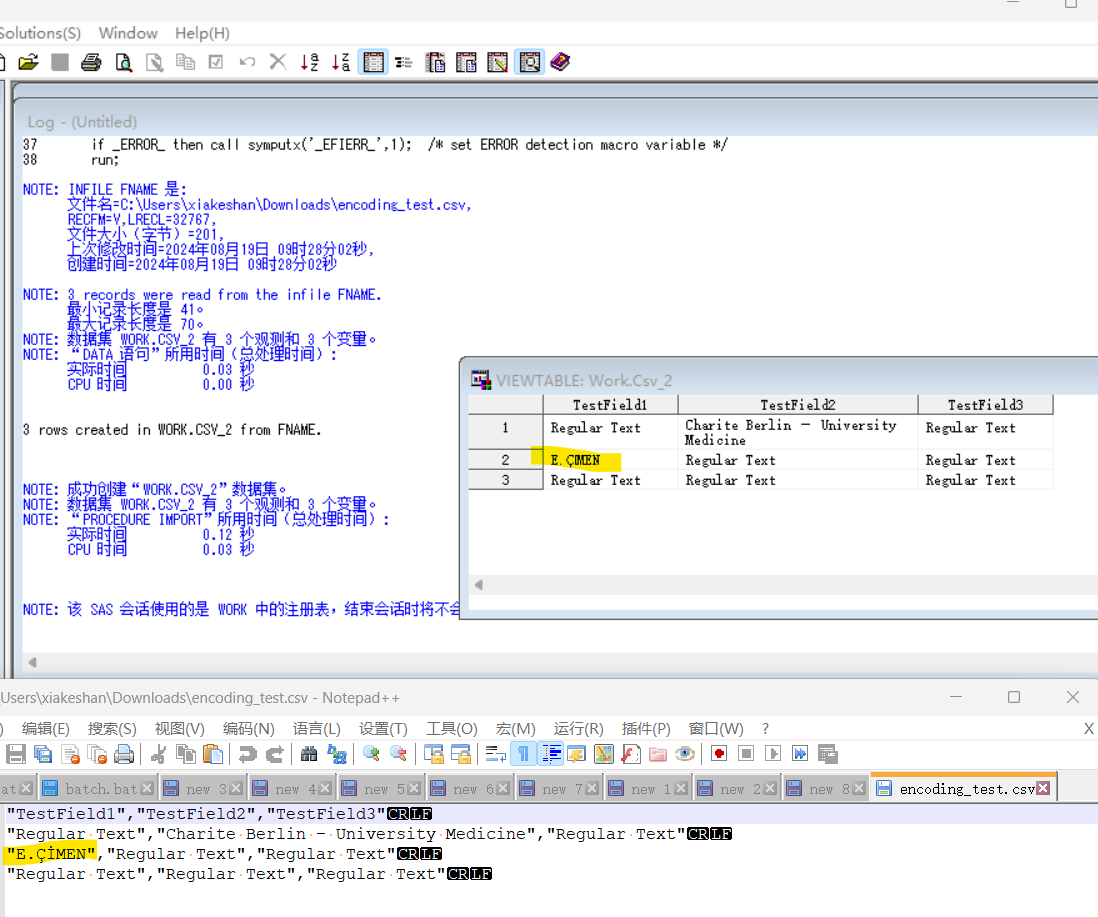Open the 语言(L) language menu

click(316, 728)
